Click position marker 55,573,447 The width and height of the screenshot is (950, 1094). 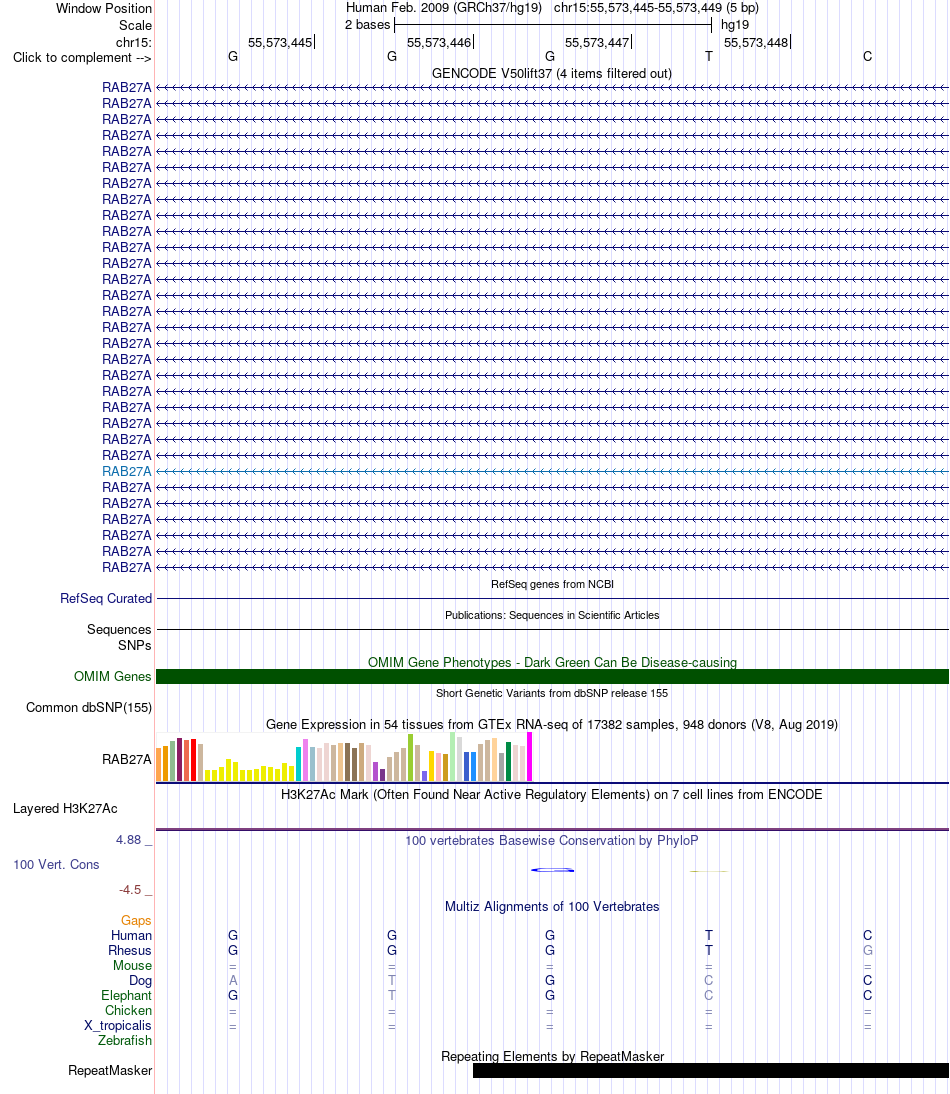598,43
